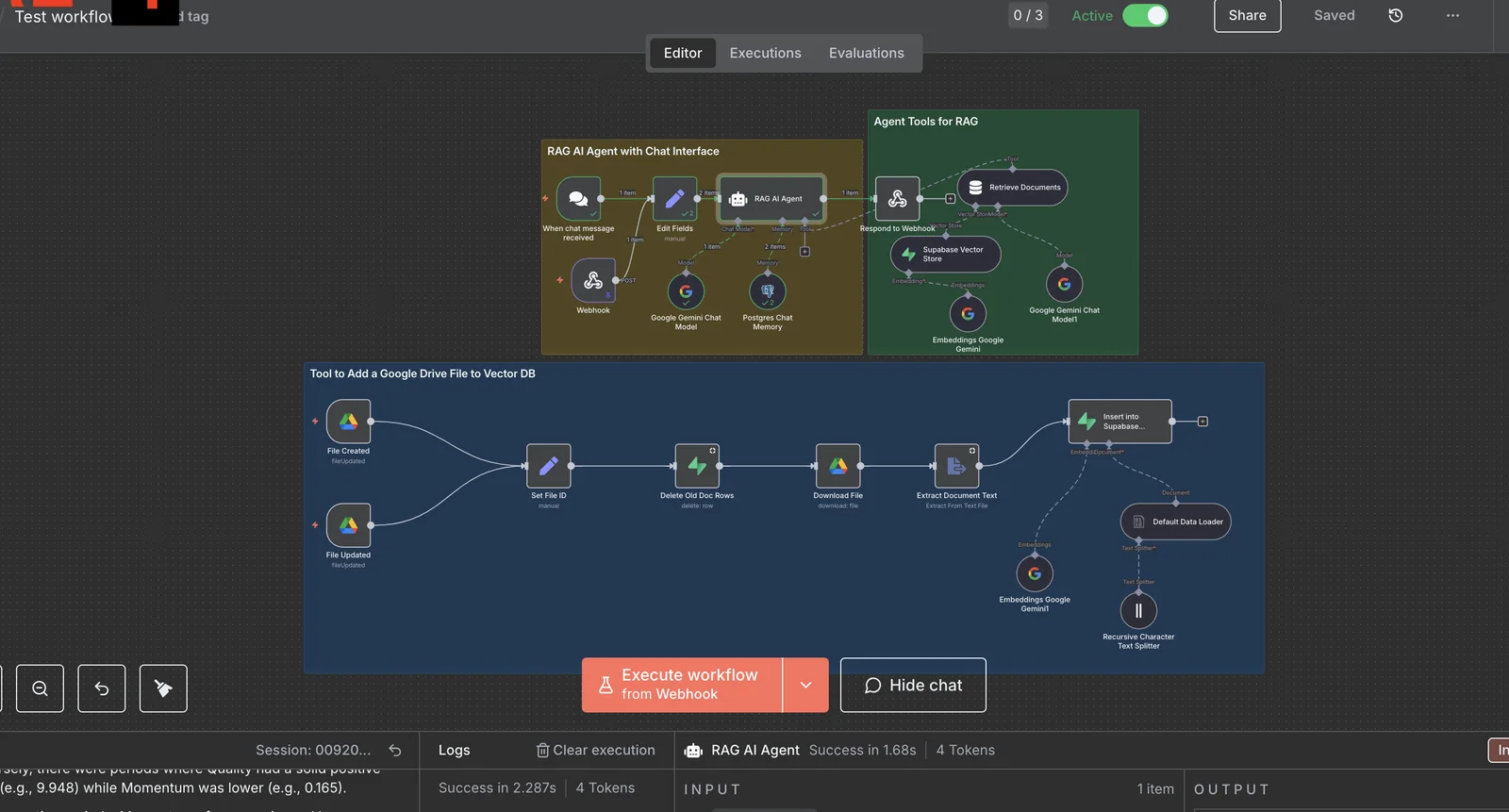Click the Delete Old Doc Rows node

tap(697, 466)
